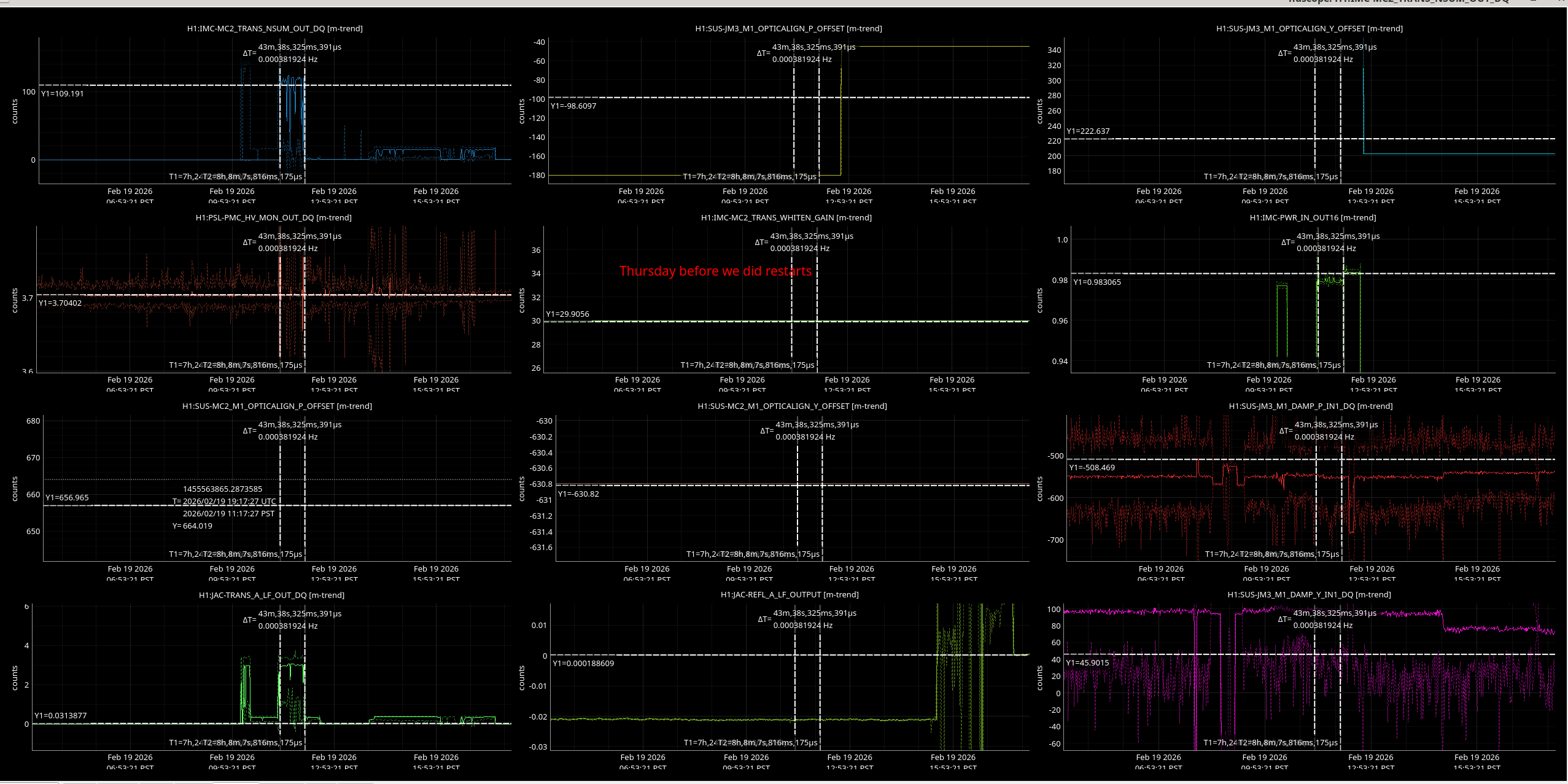Click the Y1=109.191 cursor label
Image resolution: width=1568 pixels, height=784 pixels.
62,94
